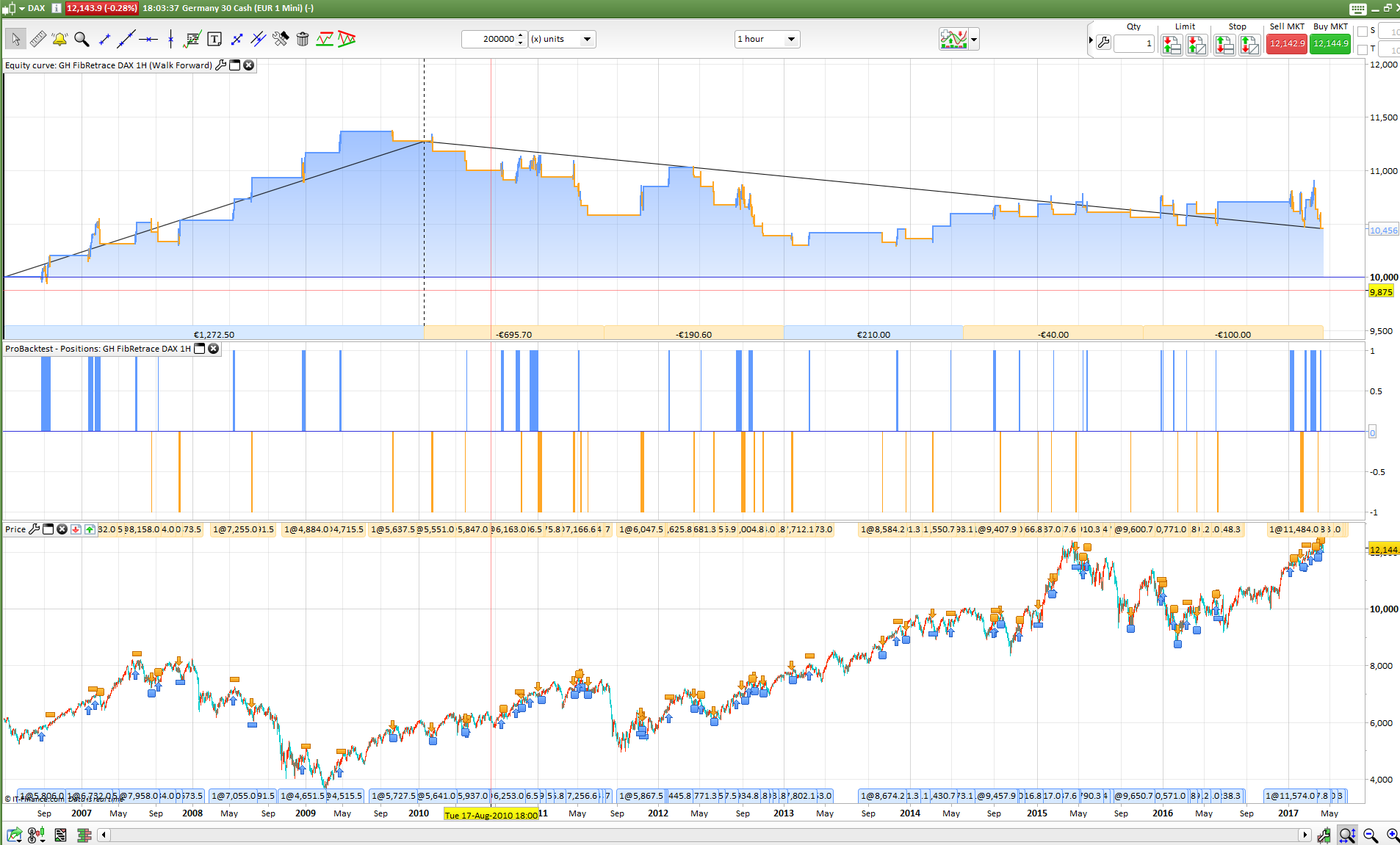Select the ruler measurement tool
This screenshot has height=845, width=1400.
[x=38, y=39]
